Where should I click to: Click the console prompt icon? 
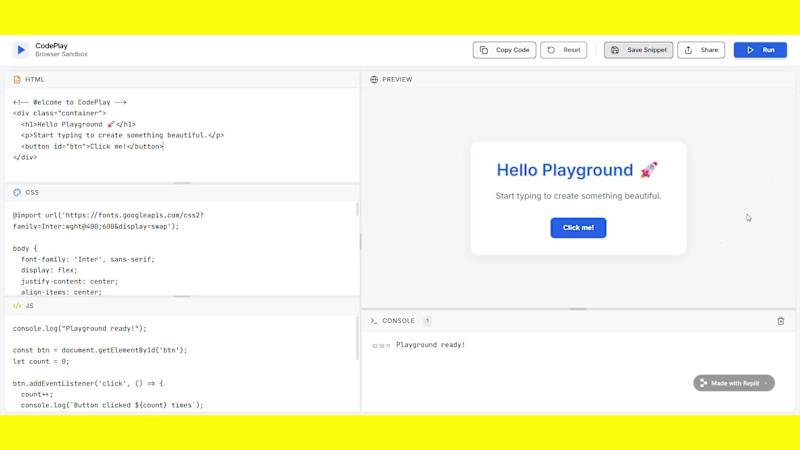(x=374, y=321)
